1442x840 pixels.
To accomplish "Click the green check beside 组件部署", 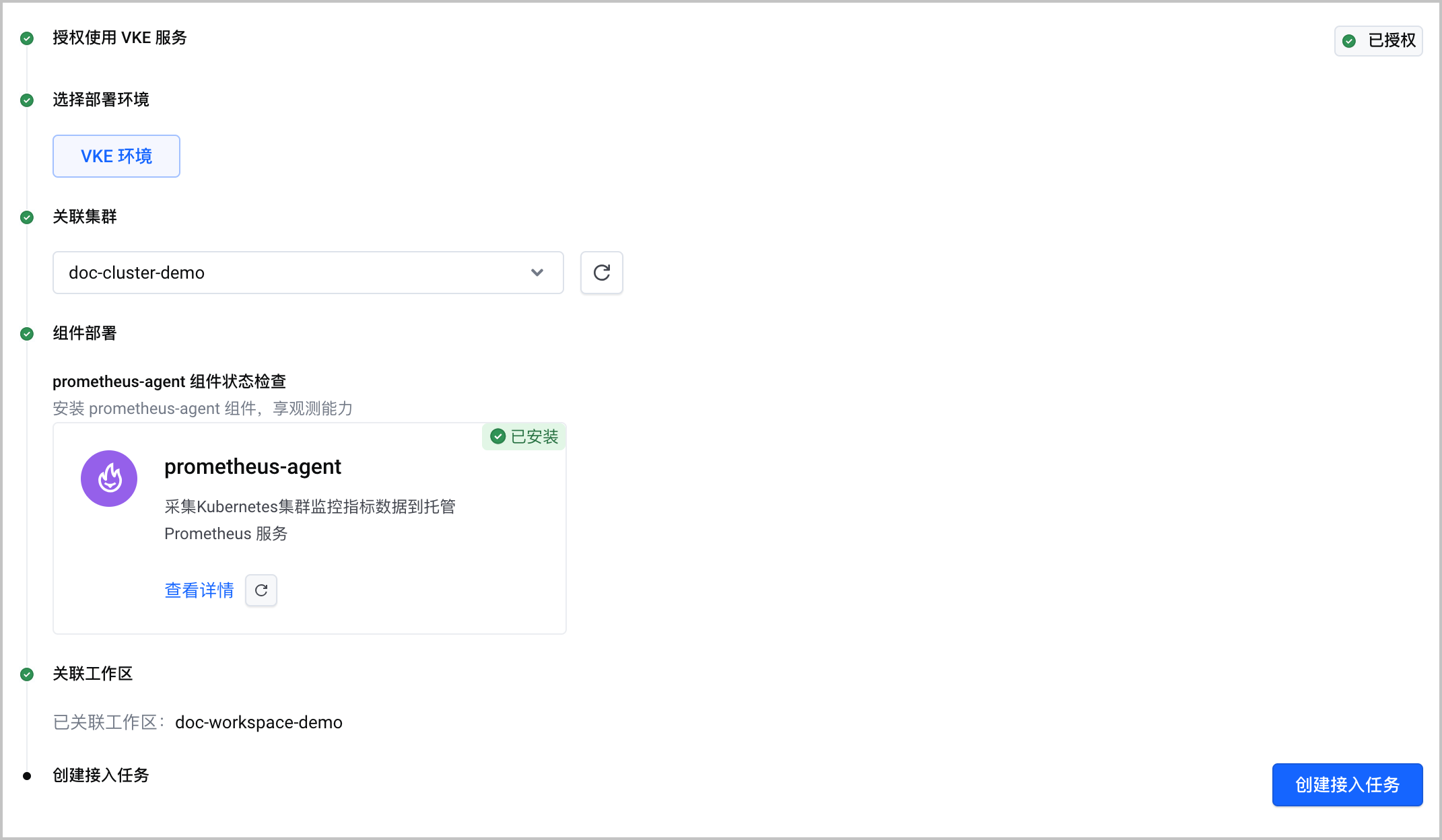I will 27,334.
